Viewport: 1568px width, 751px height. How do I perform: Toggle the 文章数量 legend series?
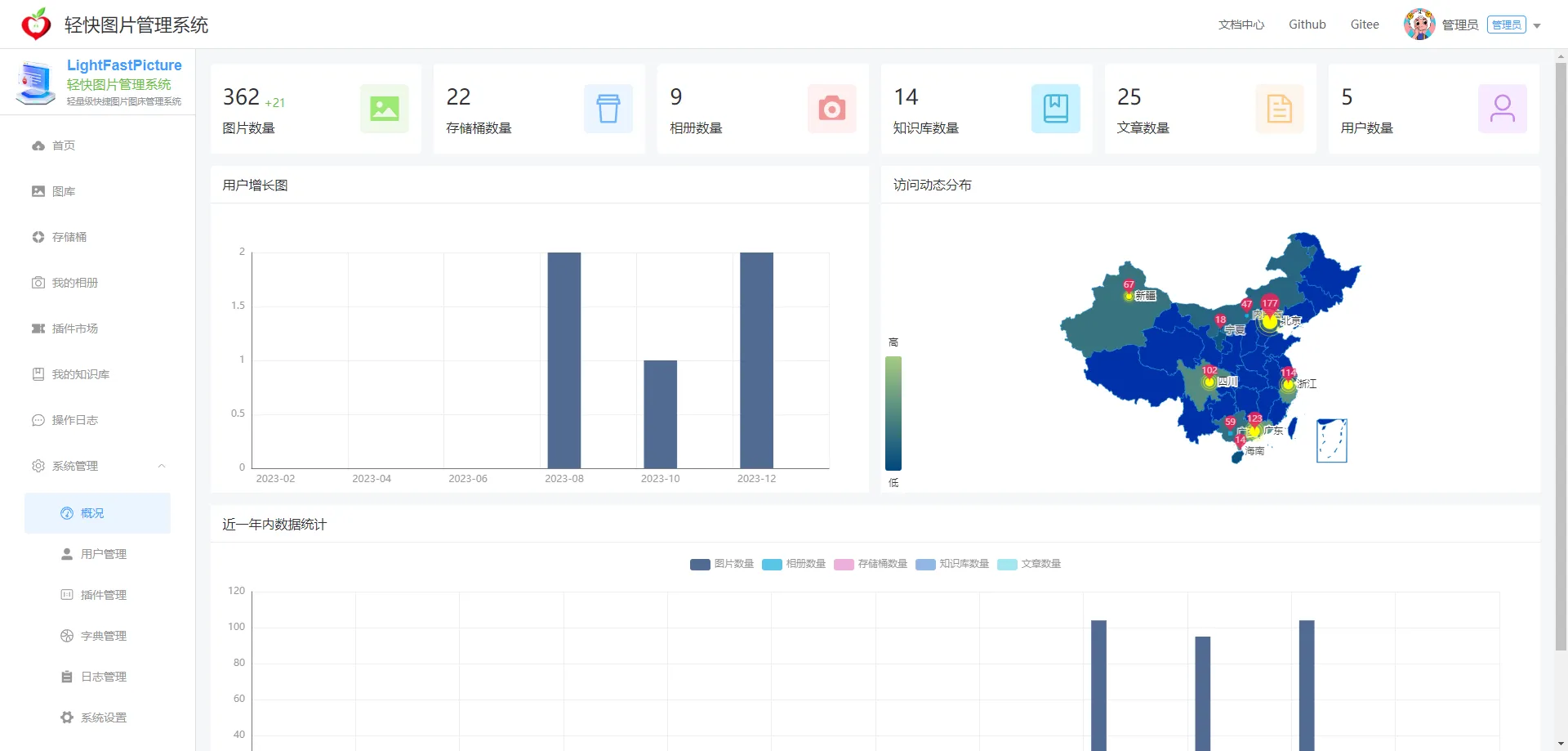(1029, 564)
